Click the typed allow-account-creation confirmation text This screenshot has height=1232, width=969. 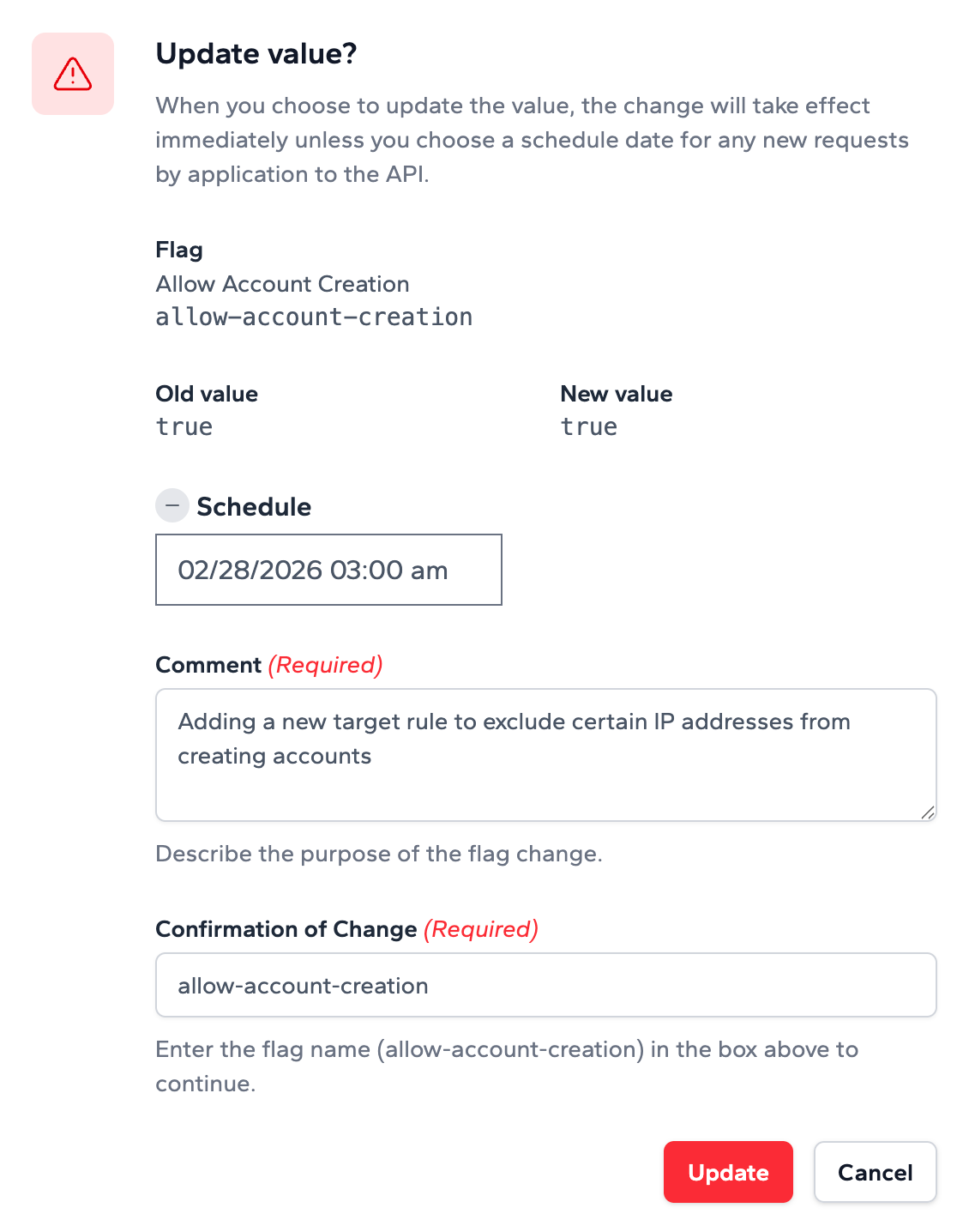tap(303, 985)
